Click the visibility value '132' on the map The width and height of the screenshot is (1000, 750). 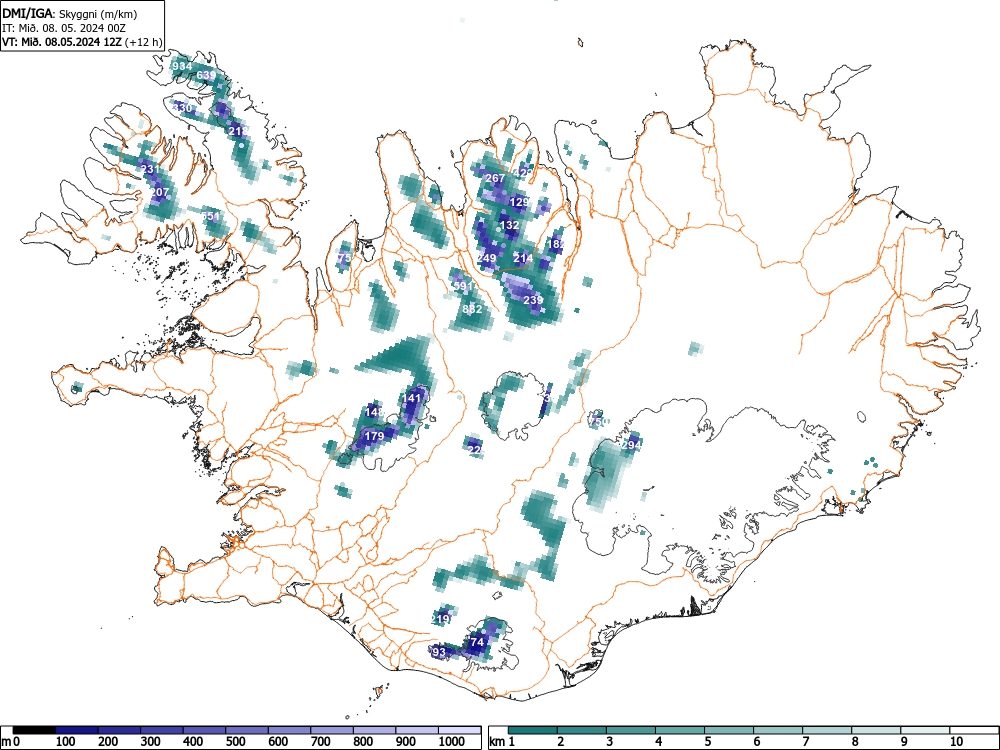[509, 225]
